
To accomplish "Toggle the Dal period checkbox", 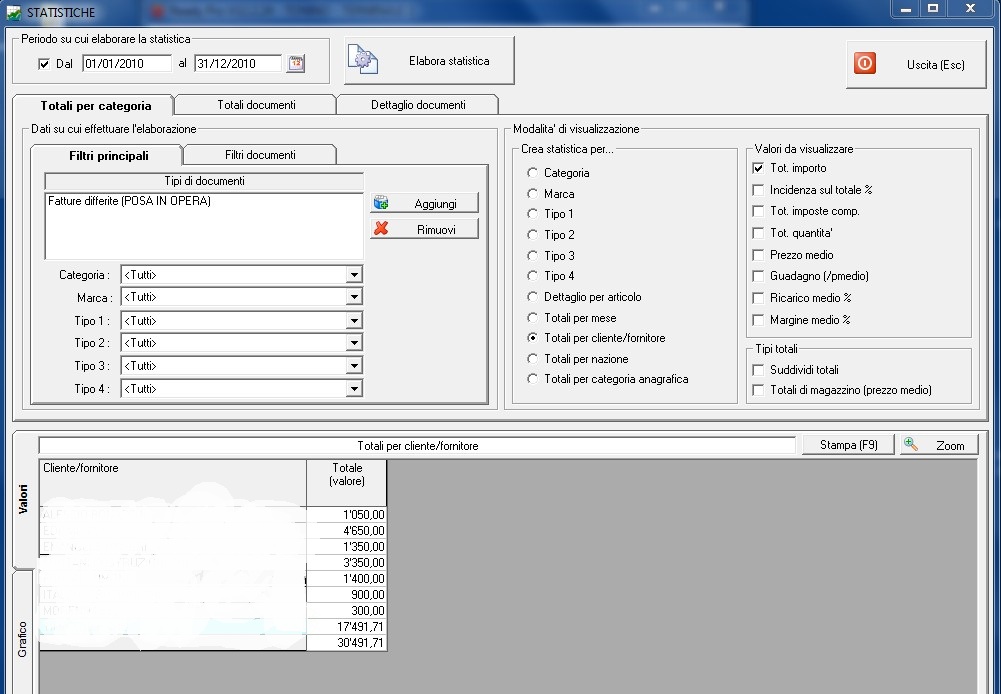I will pyautogui.click(x=44, y=64).
